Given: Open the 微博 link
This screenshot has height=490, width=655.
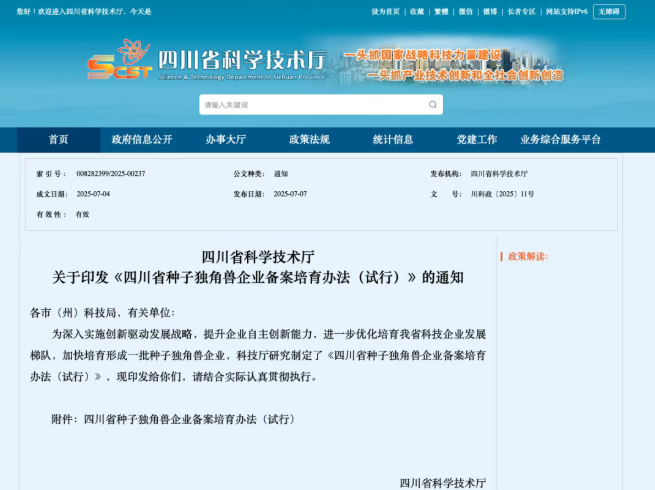Looking at the screenshot, I should [x=490, y=12].
